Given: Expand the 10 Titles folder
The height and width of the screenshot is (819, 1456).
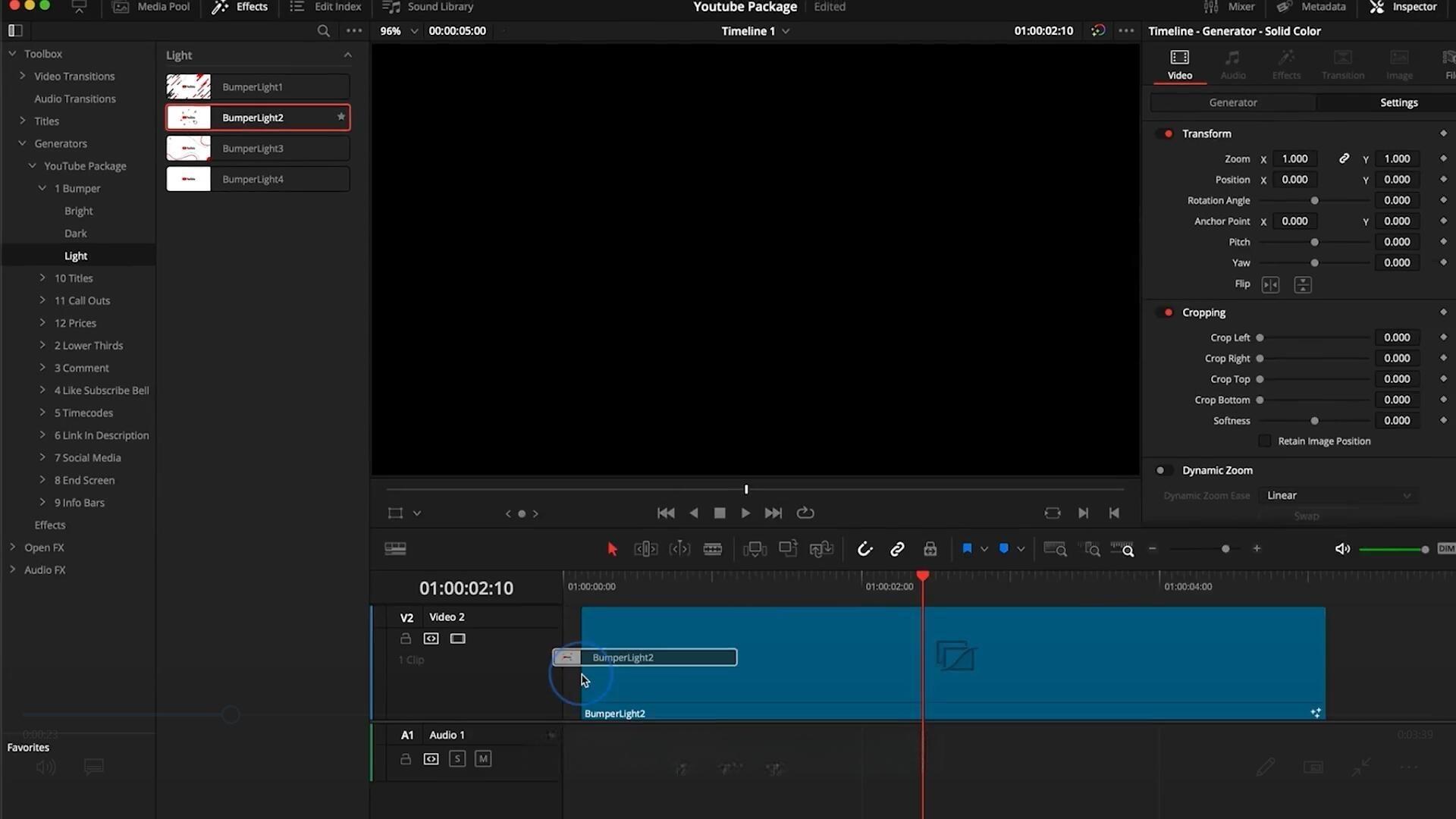Looking at the screenshot, I should pos(42,278).
